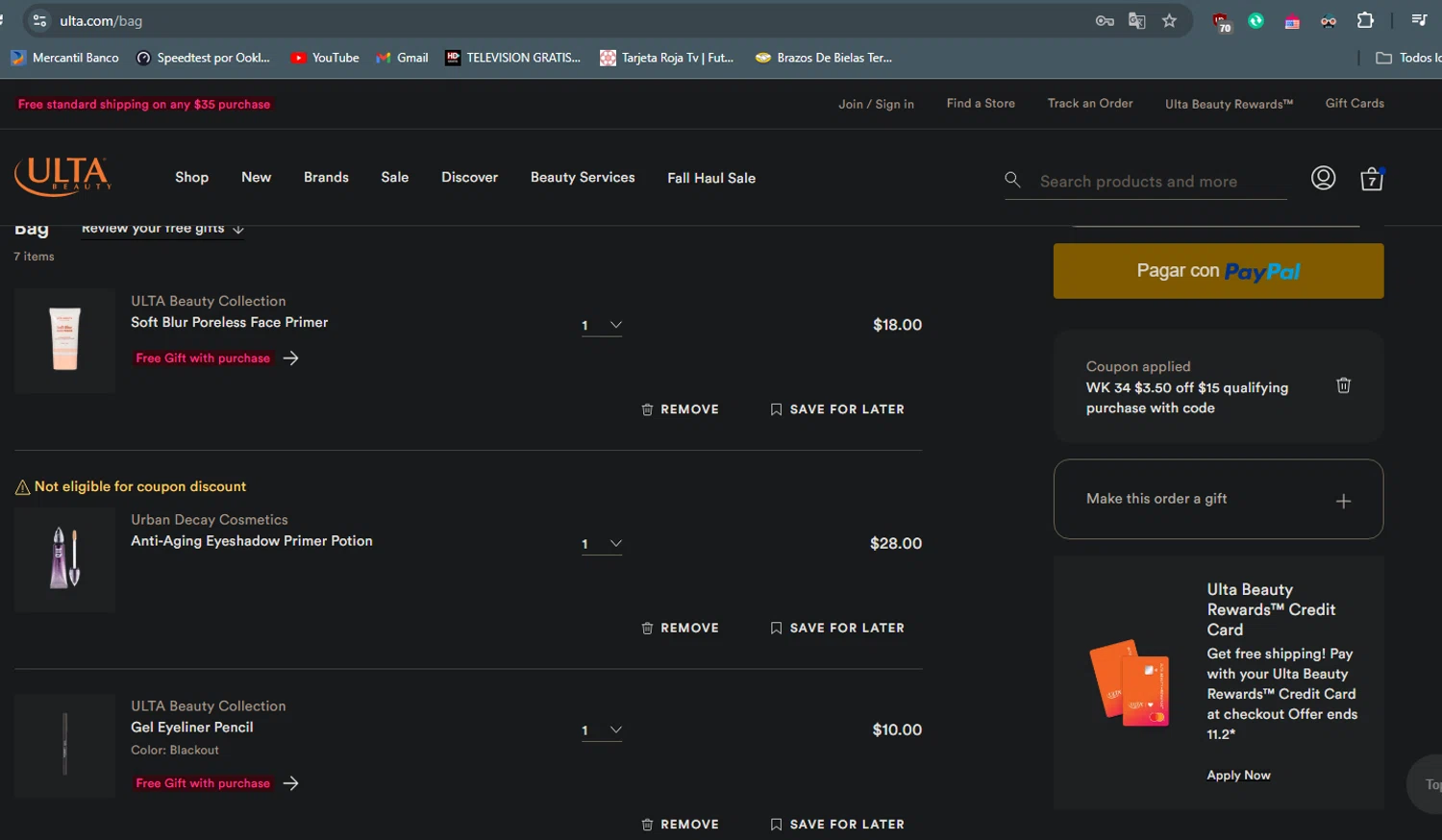
Task: Expand Review your free gifts
Action: (162, 229)
